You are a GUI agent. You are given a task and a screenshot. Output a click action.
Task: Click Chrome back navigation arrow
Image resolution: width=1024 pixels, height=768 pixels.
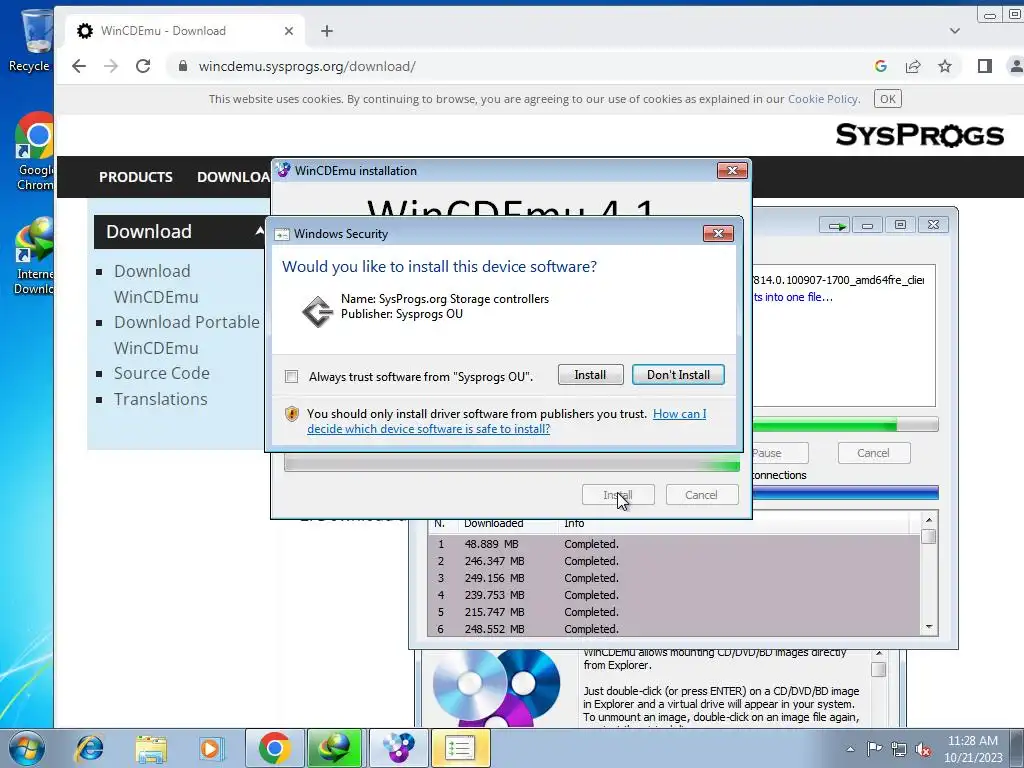79,66
